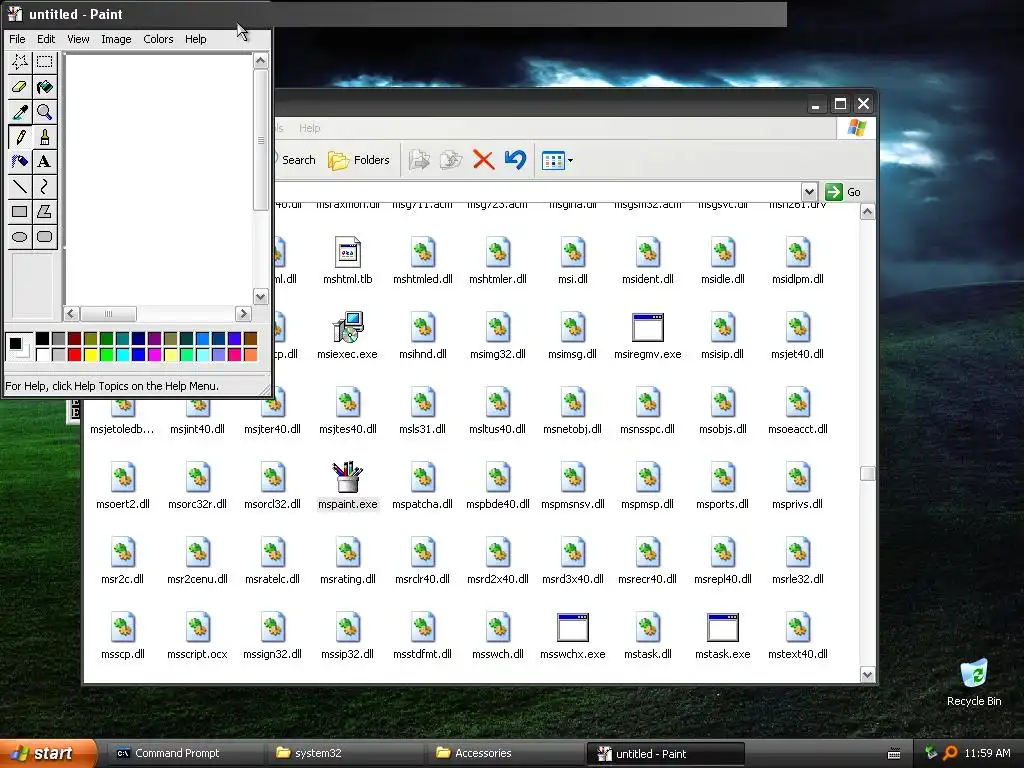Image resolution: width=1024 pixels, height=768 pixels.
Task: Choose the Polygon shape tool in Paint
Action: pos(44,212)
